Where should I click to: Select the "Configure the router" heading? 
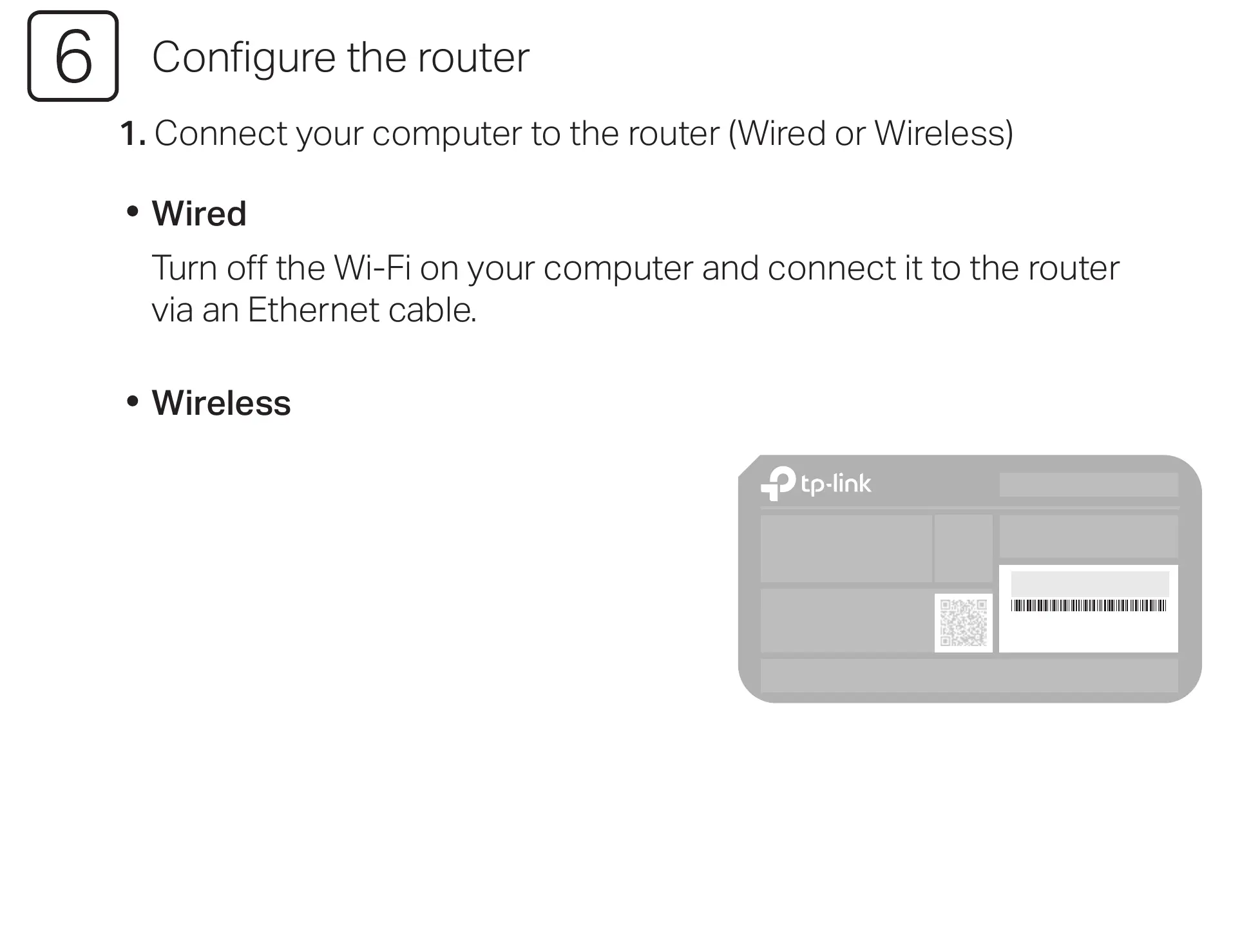point(341,57)
